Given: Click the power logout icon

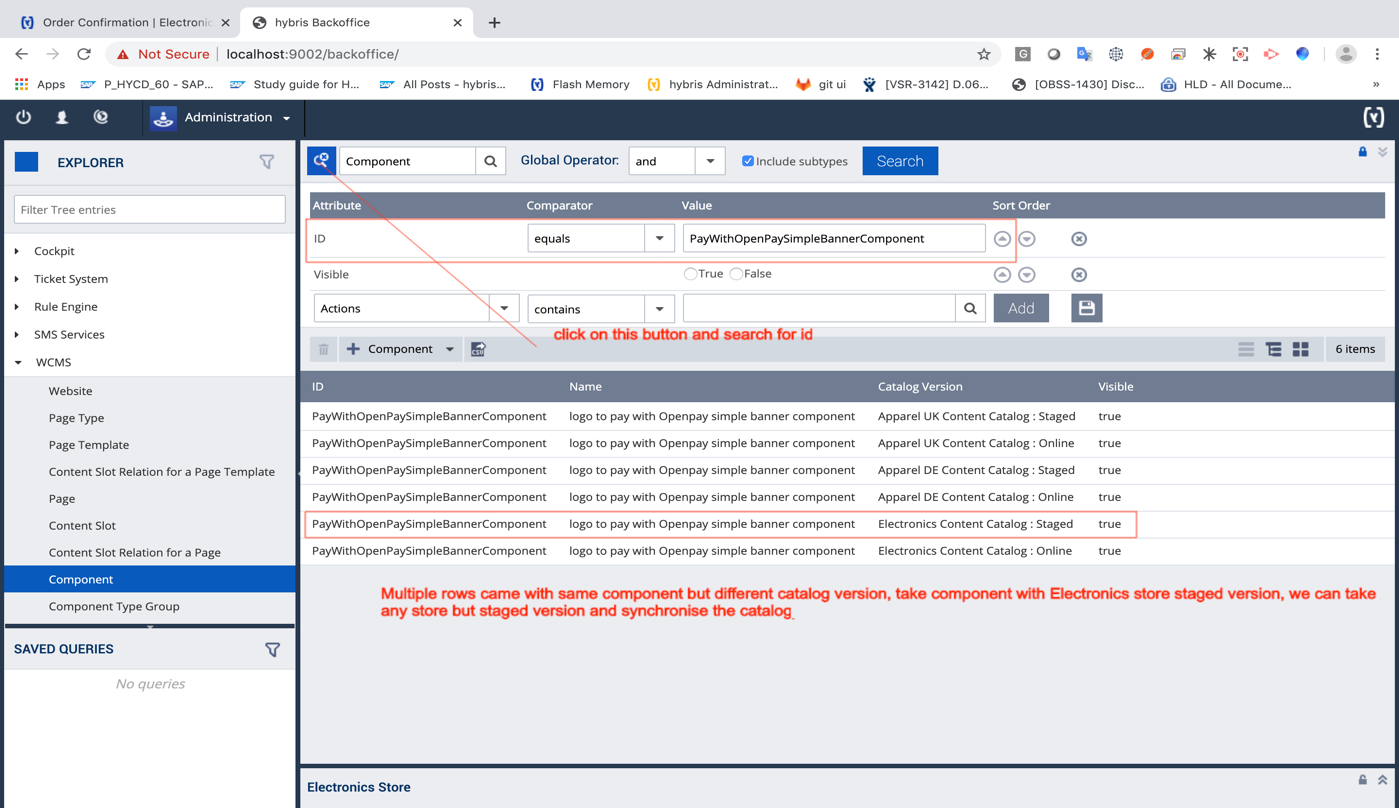Looking at the screenshot, I should (24, 117).
